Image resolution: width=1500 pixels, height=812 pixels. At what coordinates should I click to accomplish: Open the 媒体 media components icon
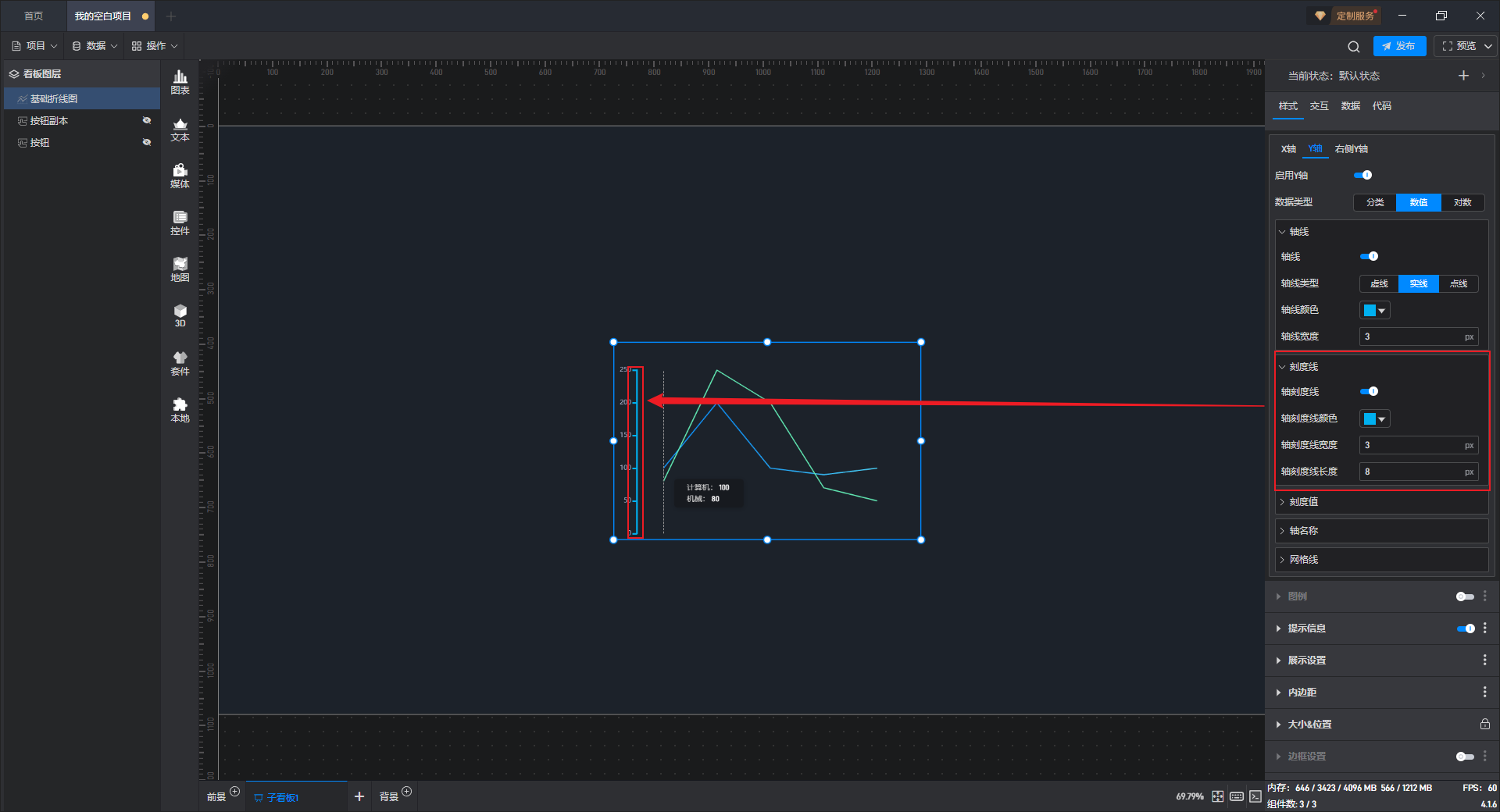tap(180, 176)
